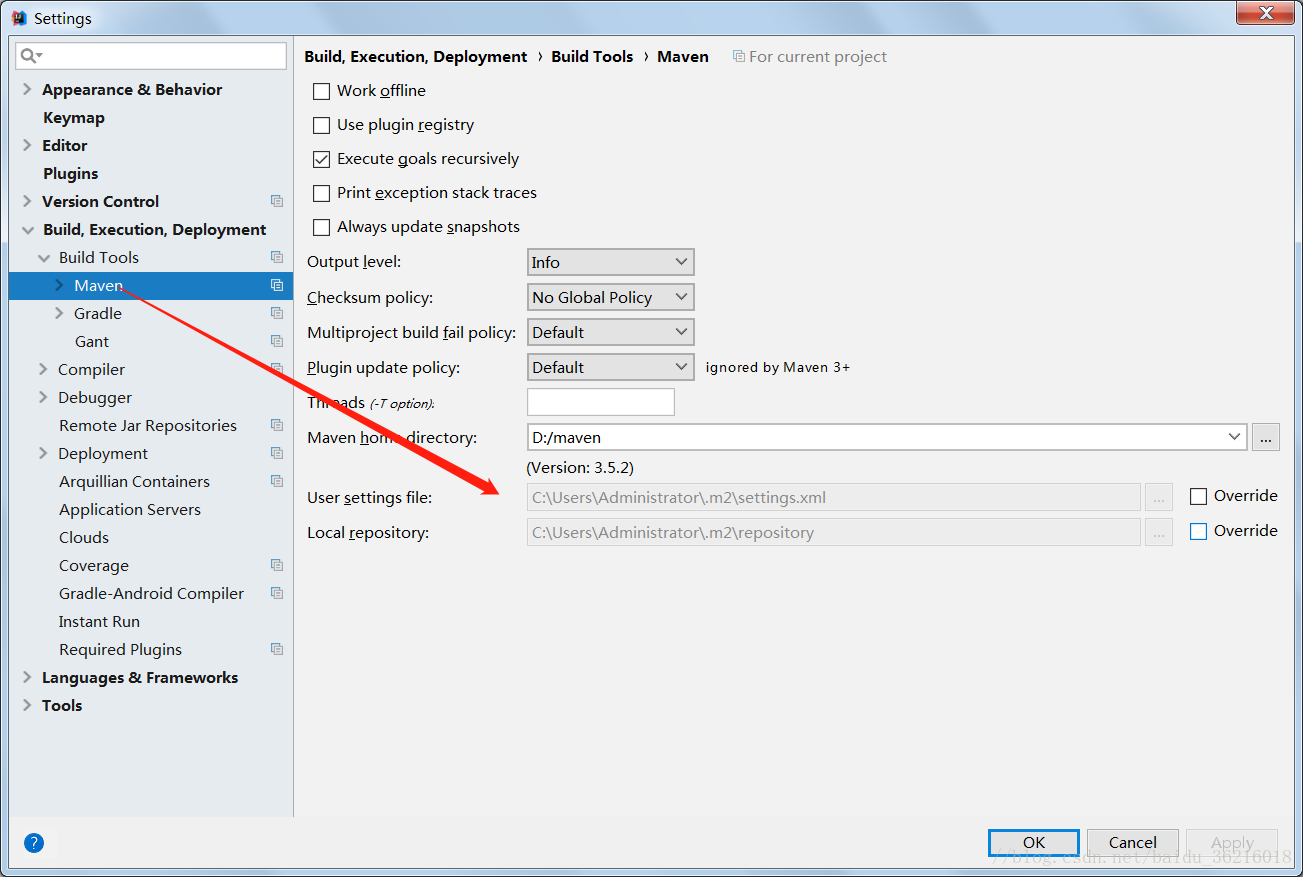Click the Cancel button
Image resolution: width=1303 pixels, height=877 pixels.
[x=1133, y=843]
